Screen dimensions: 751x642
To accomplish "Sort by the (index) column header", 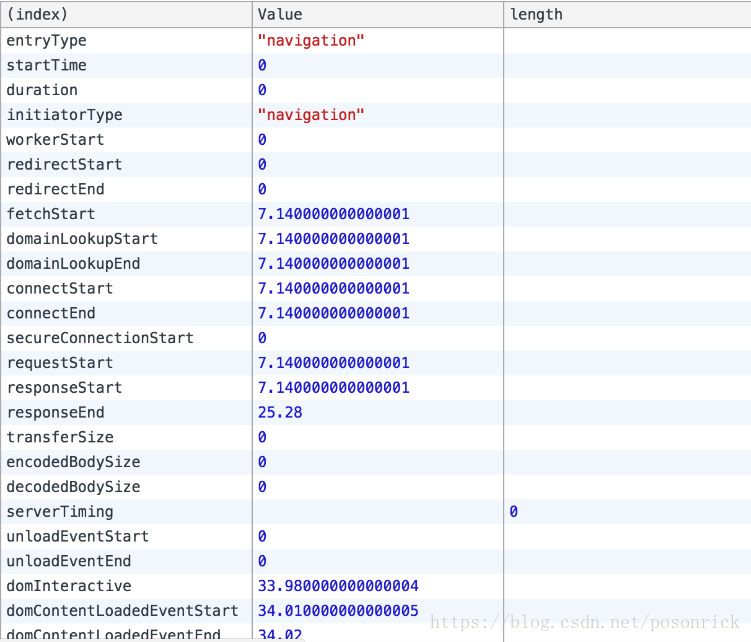I will 126,14.
